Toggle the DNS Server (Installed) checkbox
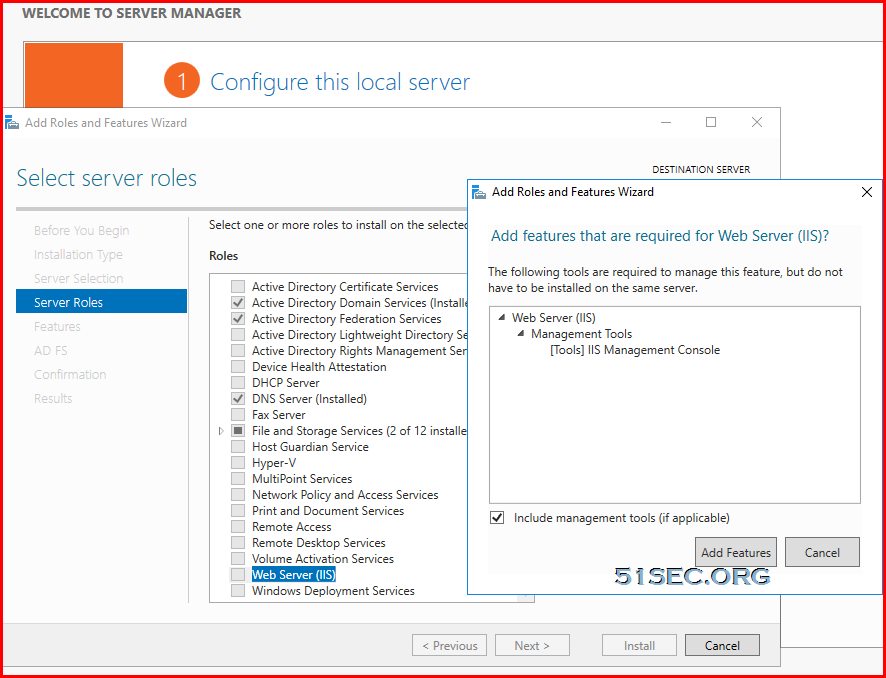886x678 pixels. pos(238,398)
